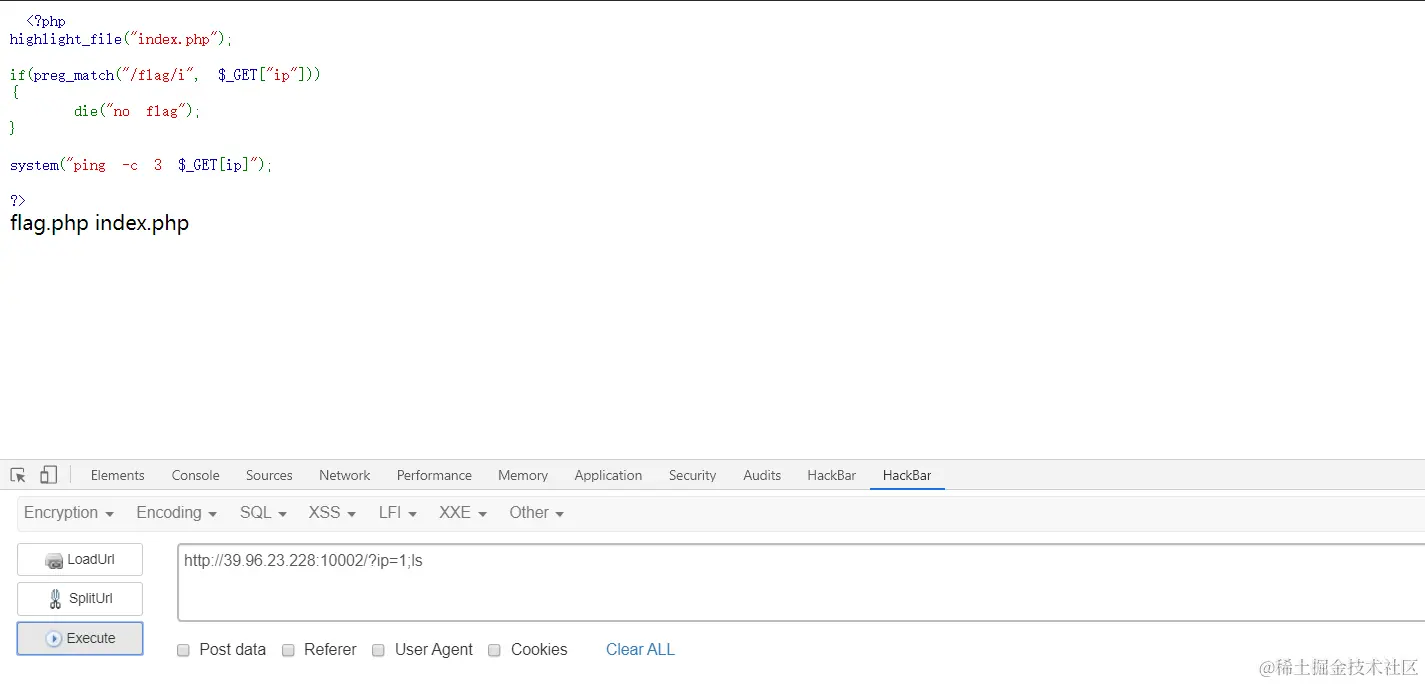Image resolution: width=1425 pixels, height=684 pixels.
Task: Switch to the Security tab
Action: click(693, 475)
